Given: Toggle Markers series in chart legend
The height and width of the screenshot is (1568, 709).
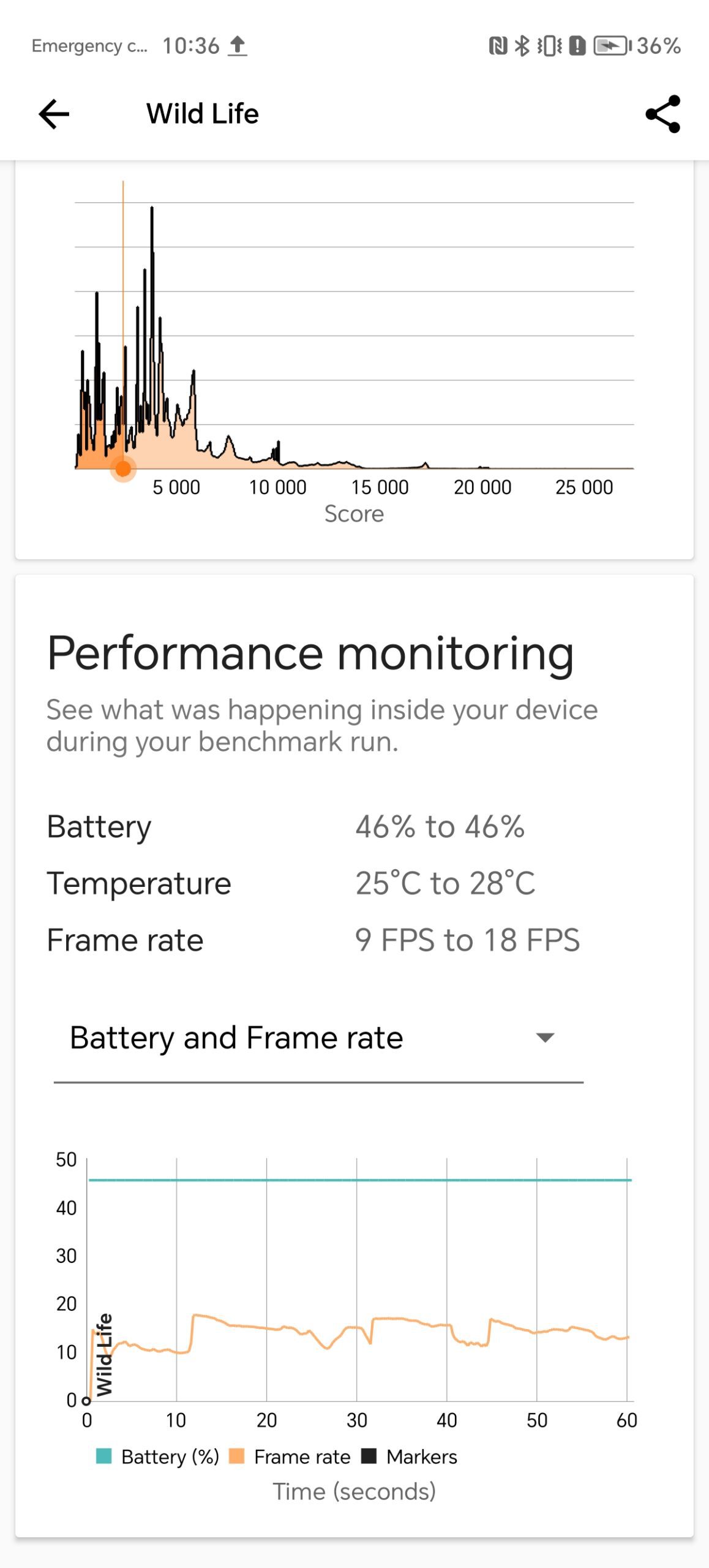Looking at the screenshot, I should pyautogui.click(x=410, y=1457).
